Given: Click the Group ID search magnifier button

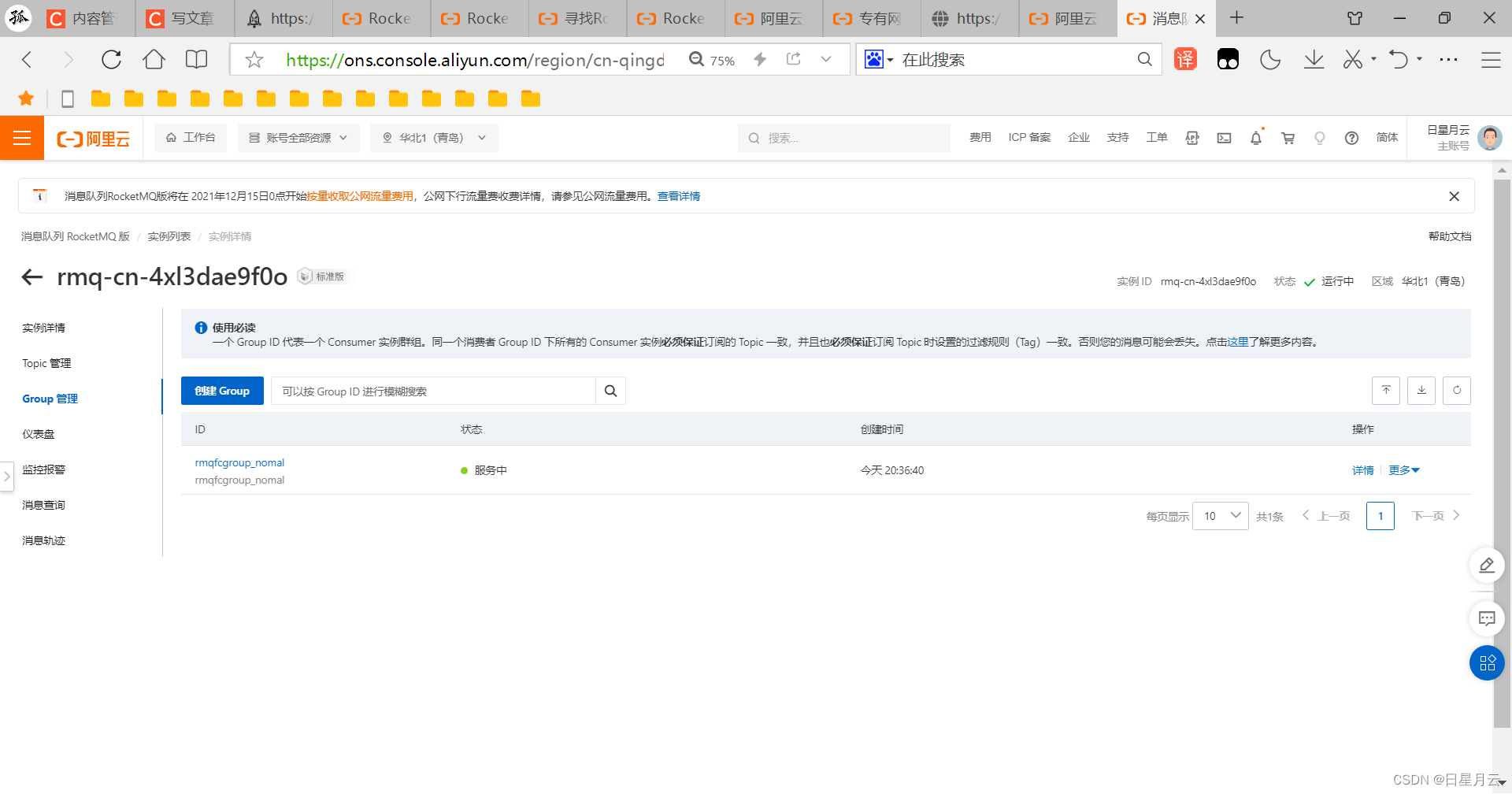Looking at the screenshot, I should click(610, 391).
